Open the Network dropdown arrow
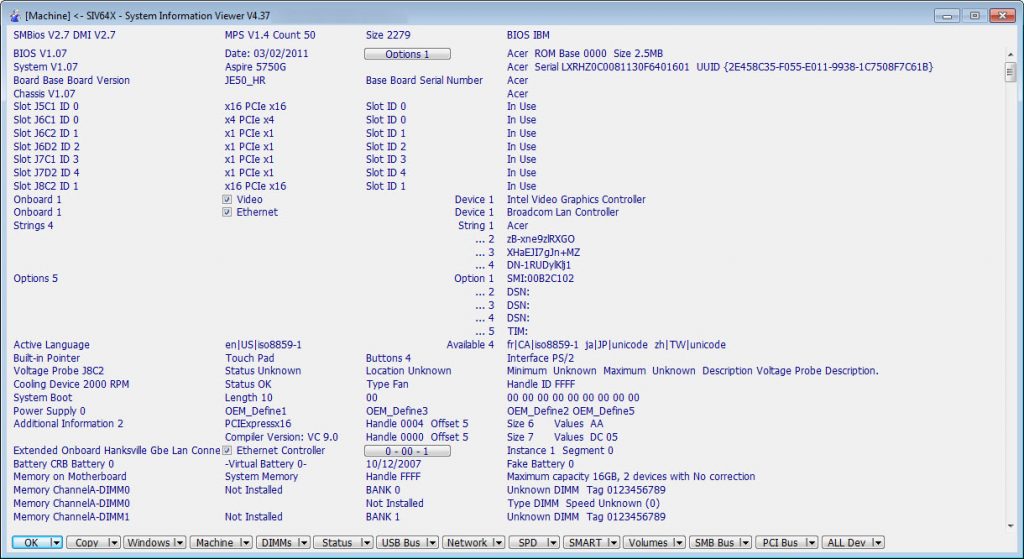This screenshot has width=1024, height=559. [x=498, y=543]
